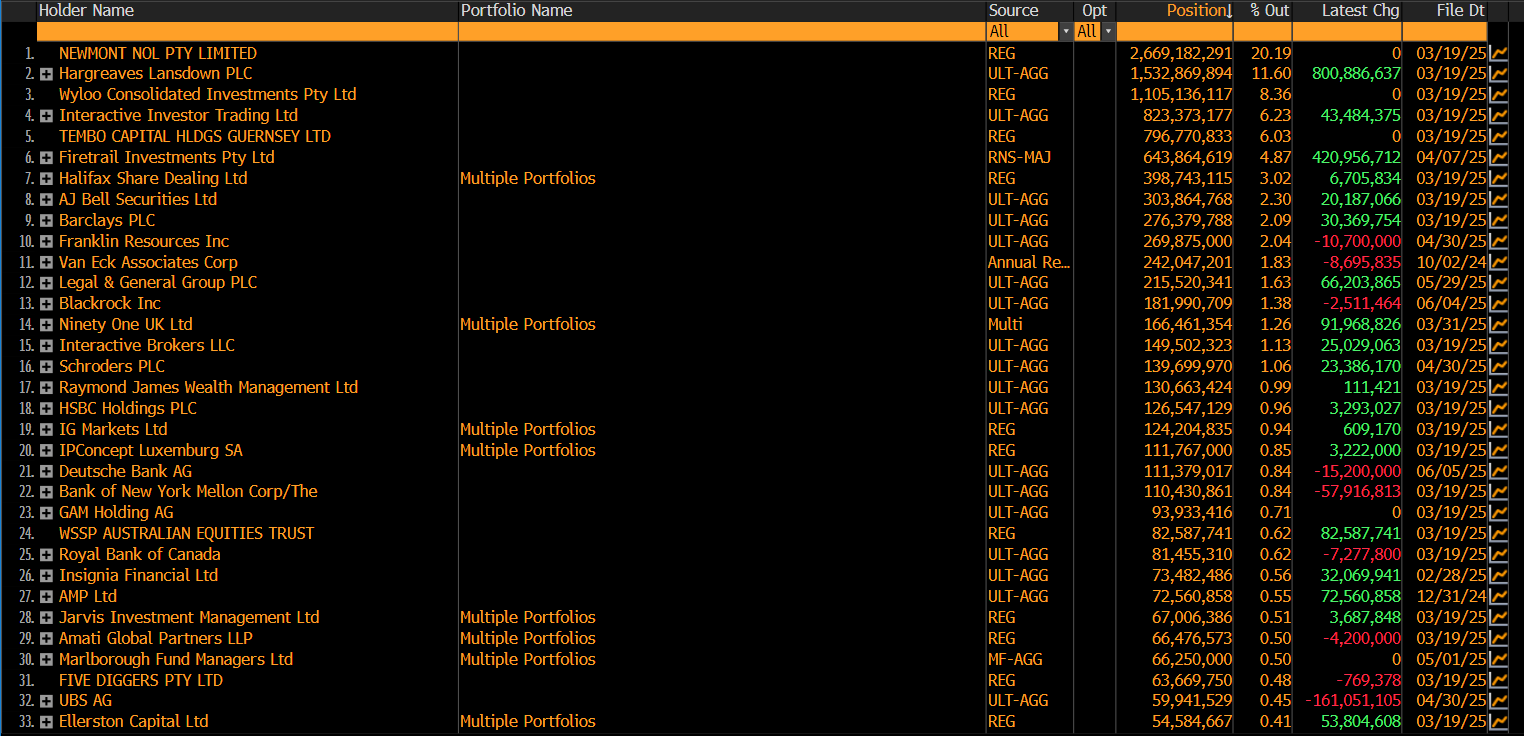The width and height of the screenshot is (1524, 736).
Task: Open chart icon for UBS AG row
Action: pos(1498,701)
